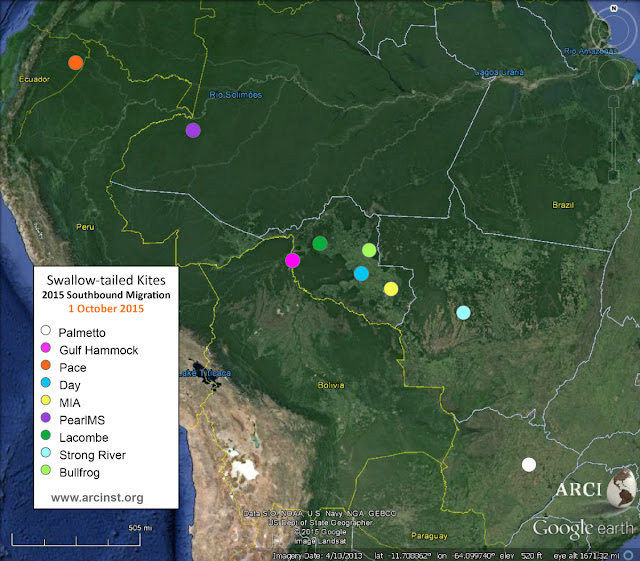This screenshot has height=561, width=640.
Task: Click the 'Palmetto' legend label
Action: 82,333
